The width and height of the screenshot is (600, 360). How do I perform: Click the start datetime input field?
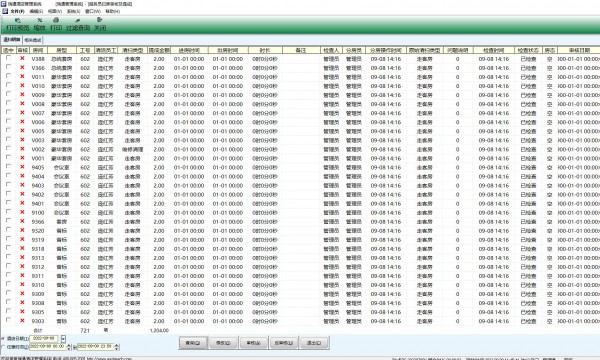click(48, 347)
